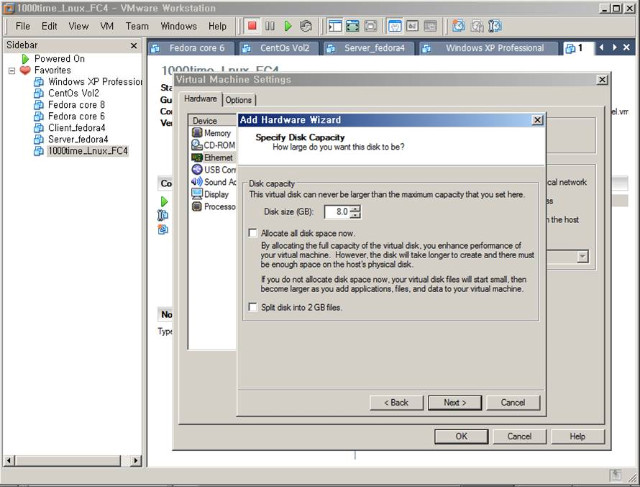Select the Processors device icon
Screen dimensions: 640x487
197,207
